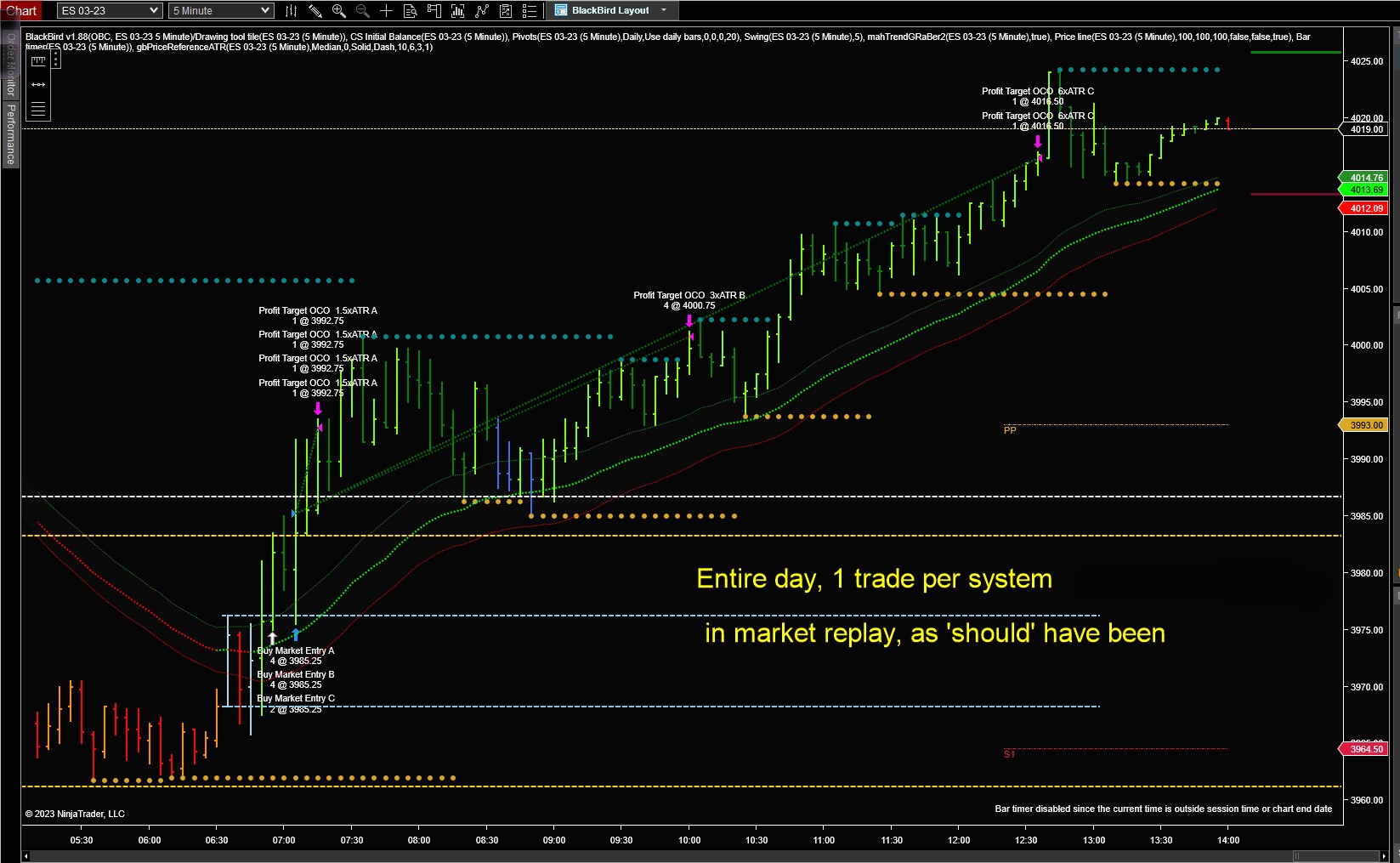Screen dimensions: 1400x863
Task: Open the Data Series dialog icon
Action: point(457,10)
